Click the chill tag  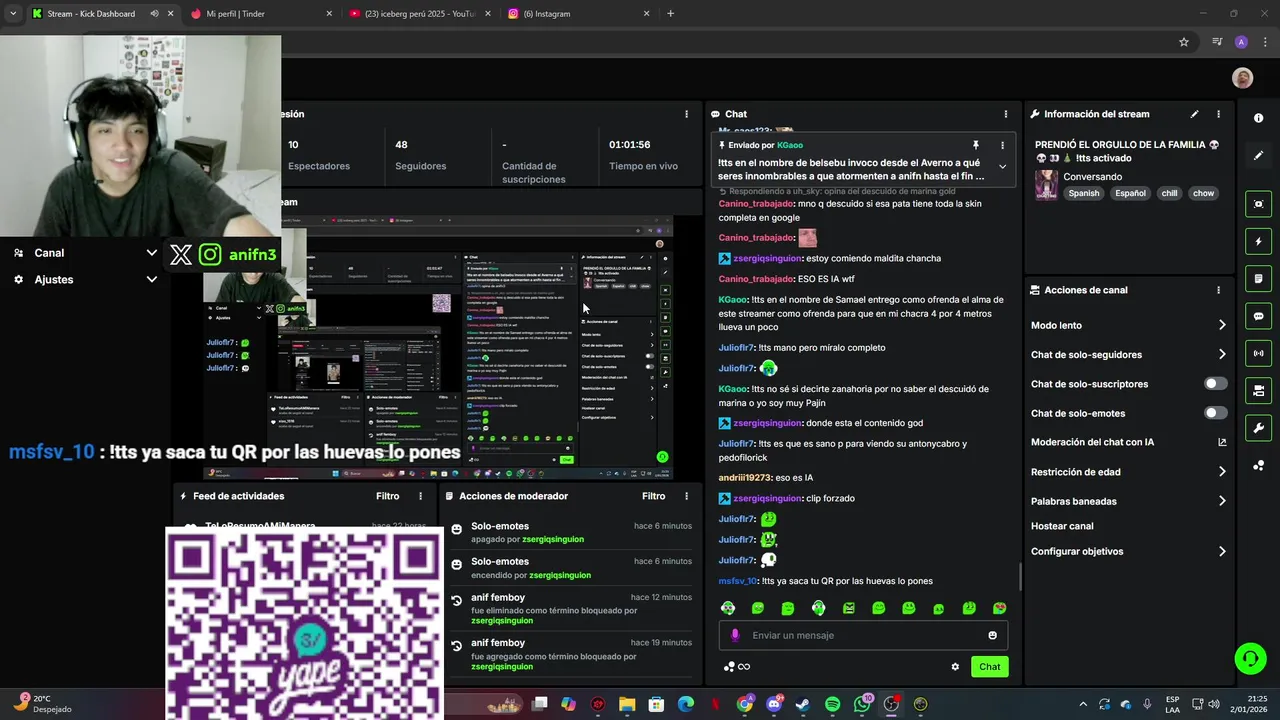(x=1169, y=193)
